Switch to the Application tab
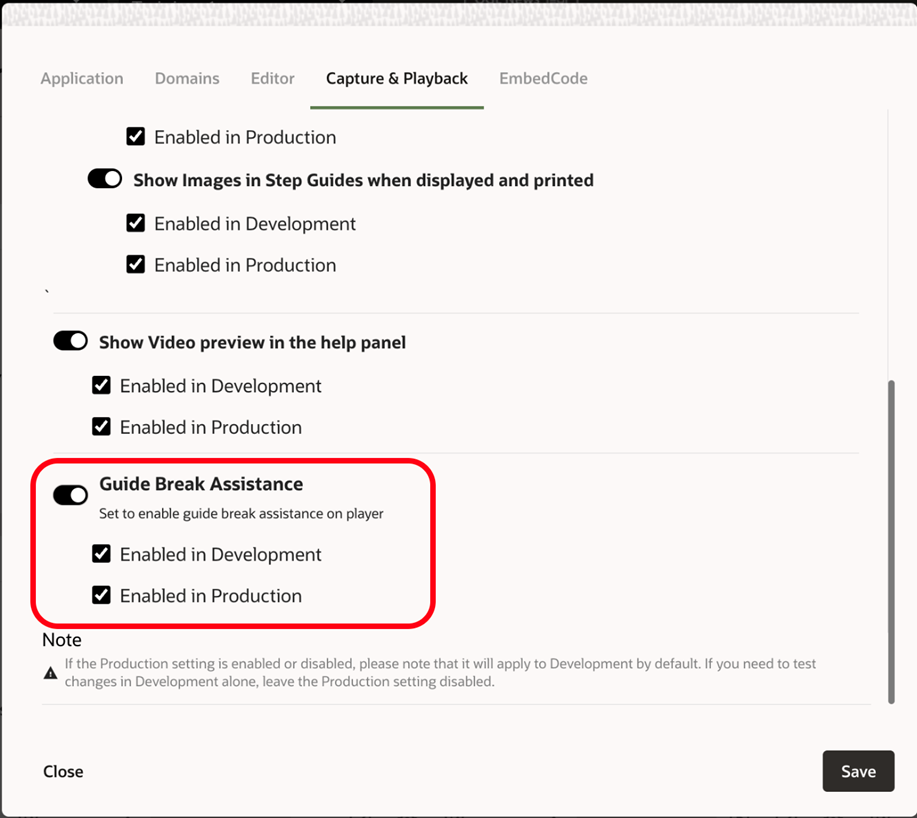 (82, 78)
